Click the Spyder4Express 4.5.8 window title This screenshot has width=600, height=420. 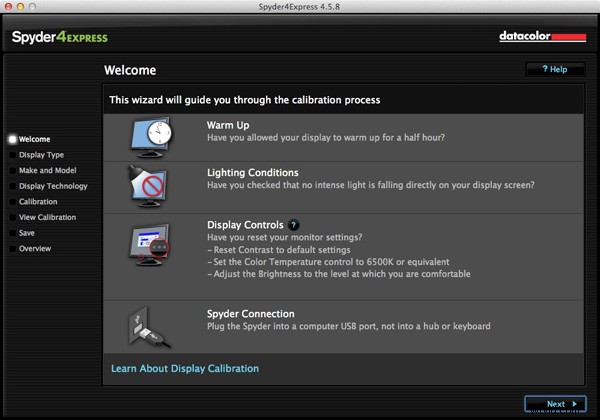click(299, 7)
